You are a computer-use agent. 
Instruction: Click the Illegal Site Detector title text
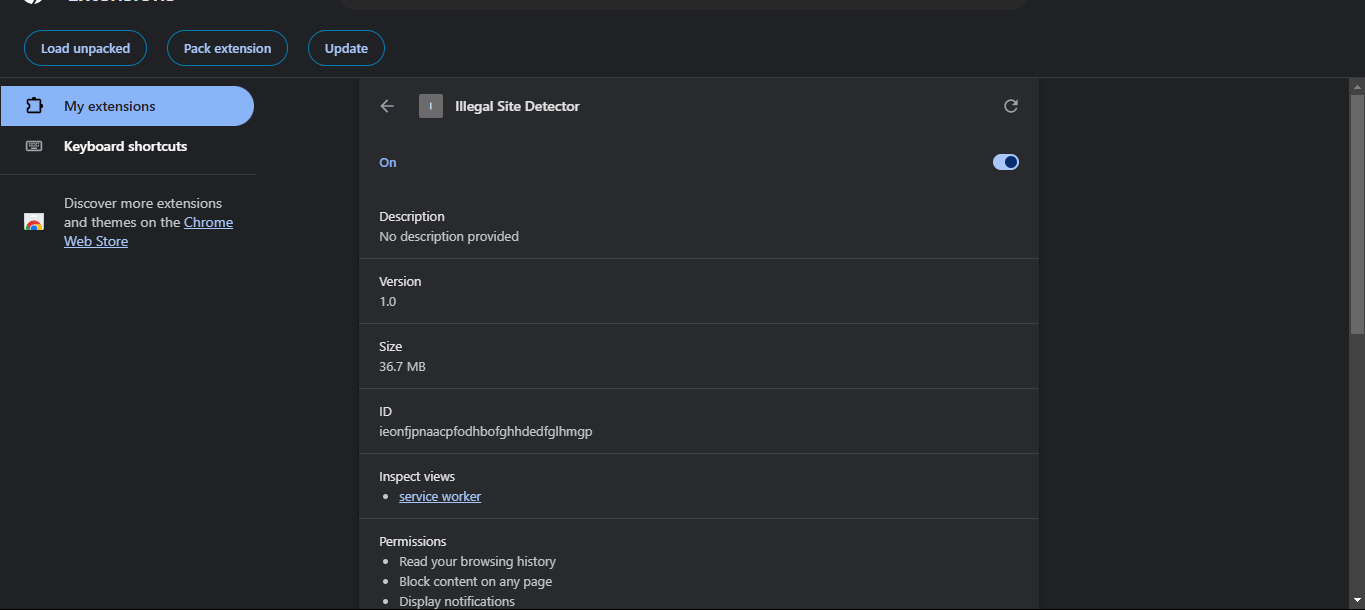pyautogui.click(x=517, y=106)
